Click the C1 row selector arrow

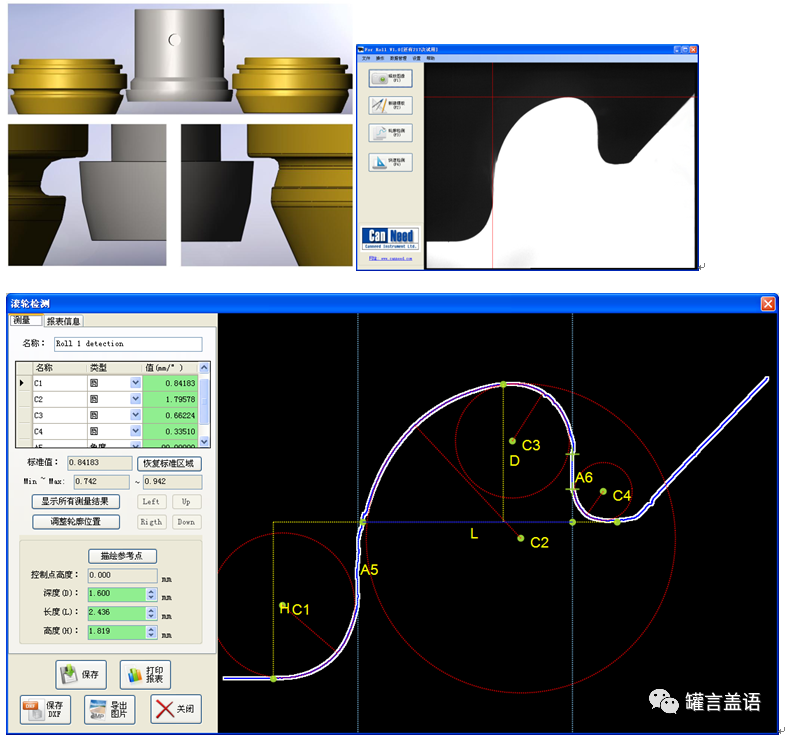coord(24,383)
